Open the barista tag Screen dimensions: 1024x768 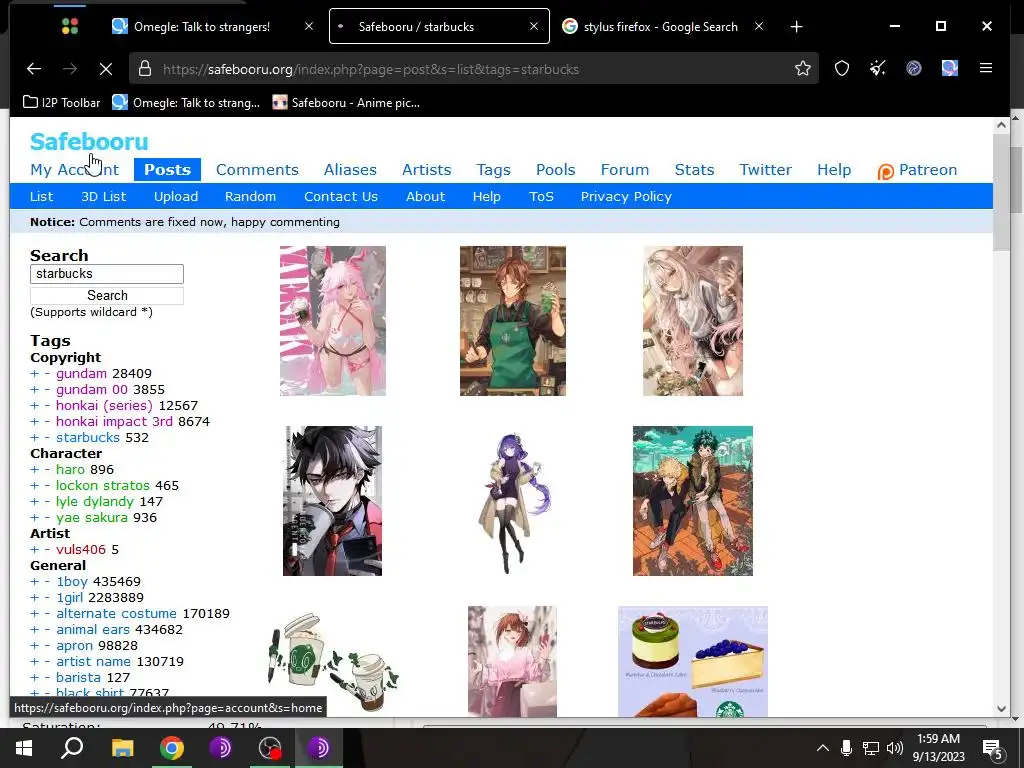[x=78, y=678]
